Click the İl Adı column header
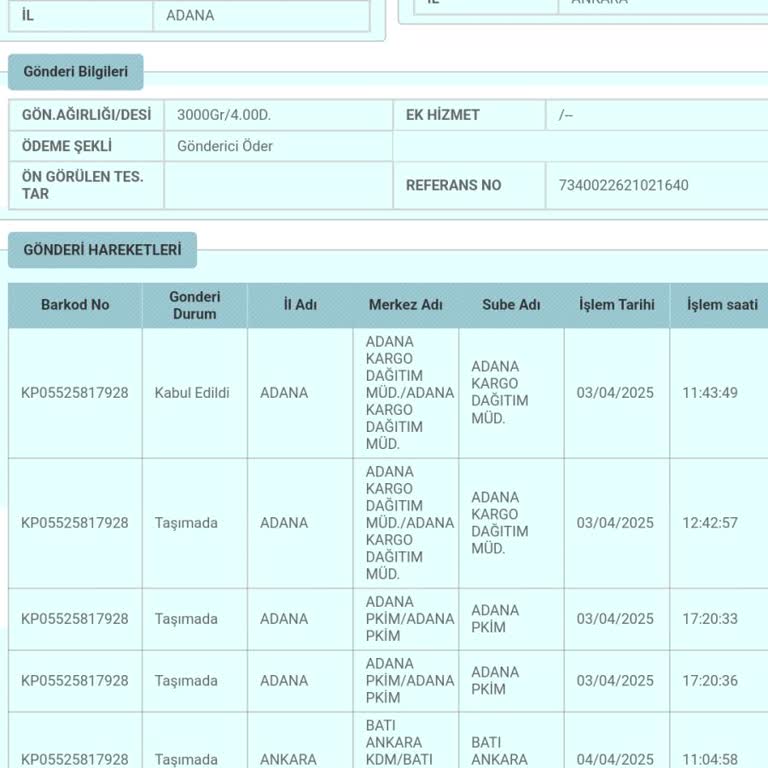 pyautogui.click(x=300, y=305)
